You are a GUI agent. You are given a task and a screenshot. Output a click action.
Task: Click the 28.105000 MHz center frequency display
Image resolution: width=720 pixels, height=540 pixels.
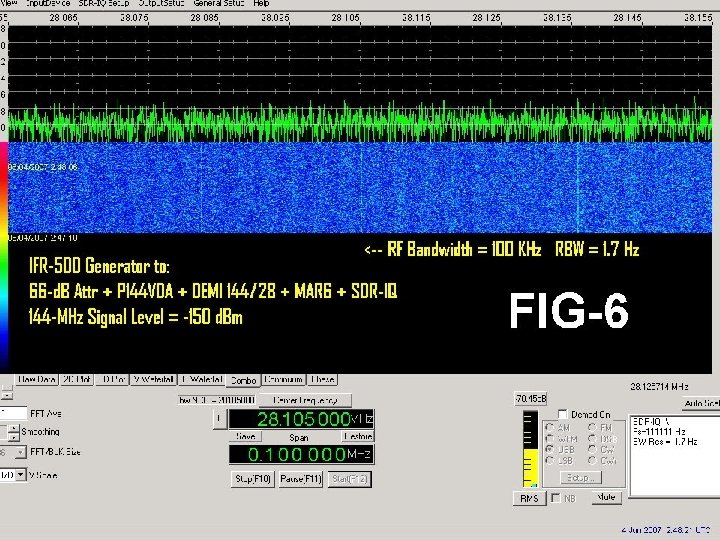302,419
